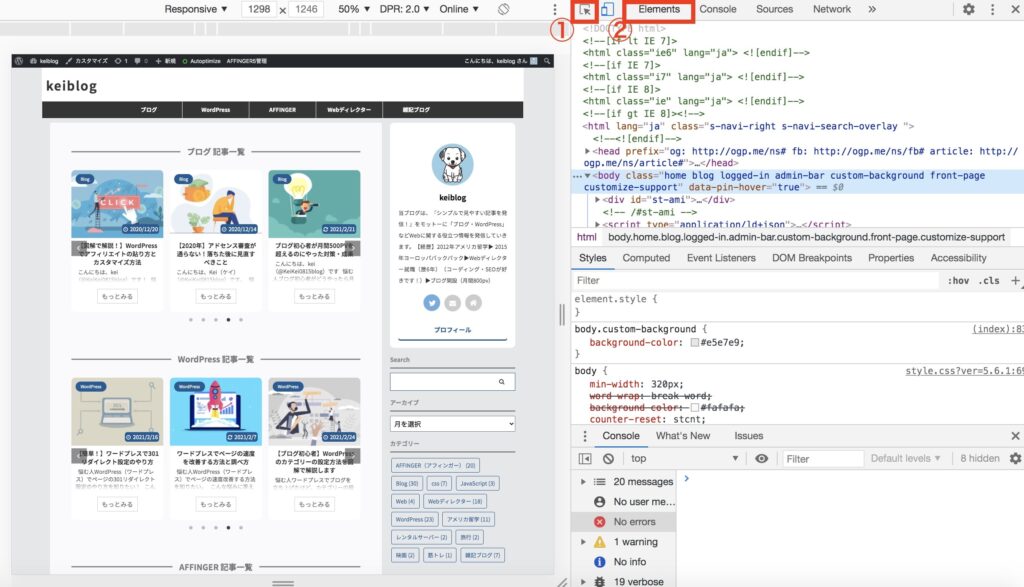The width and height of the screenshot is (1024, 587).
Task: Open the Responsive device dropdown
Action: click(196, 9)
